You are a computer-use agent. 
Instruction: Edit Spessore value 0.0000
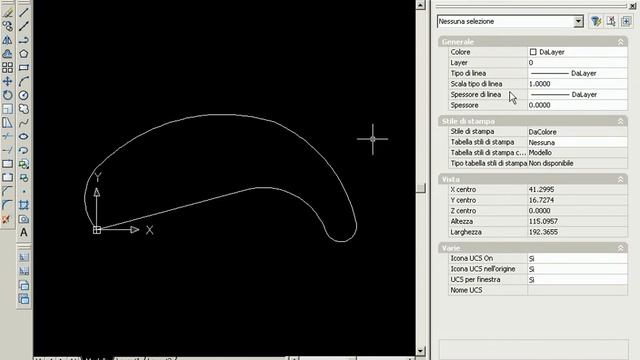(578, 105)
